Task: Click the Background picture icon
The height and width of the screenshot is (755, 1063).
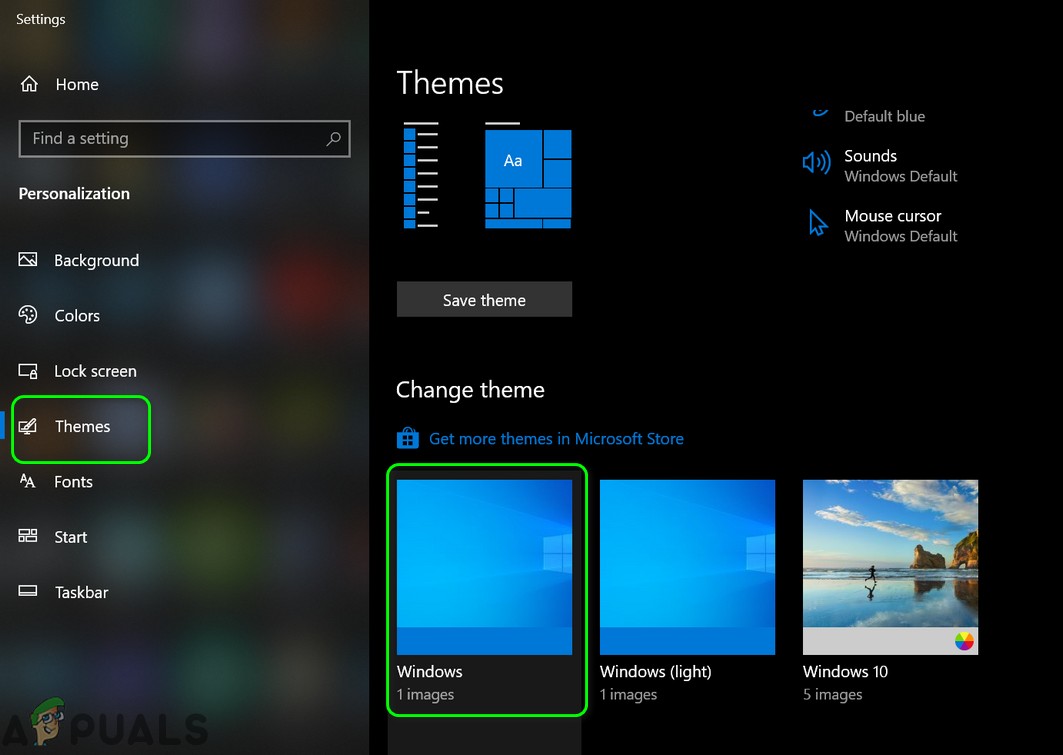Action: tap(28, 260)
